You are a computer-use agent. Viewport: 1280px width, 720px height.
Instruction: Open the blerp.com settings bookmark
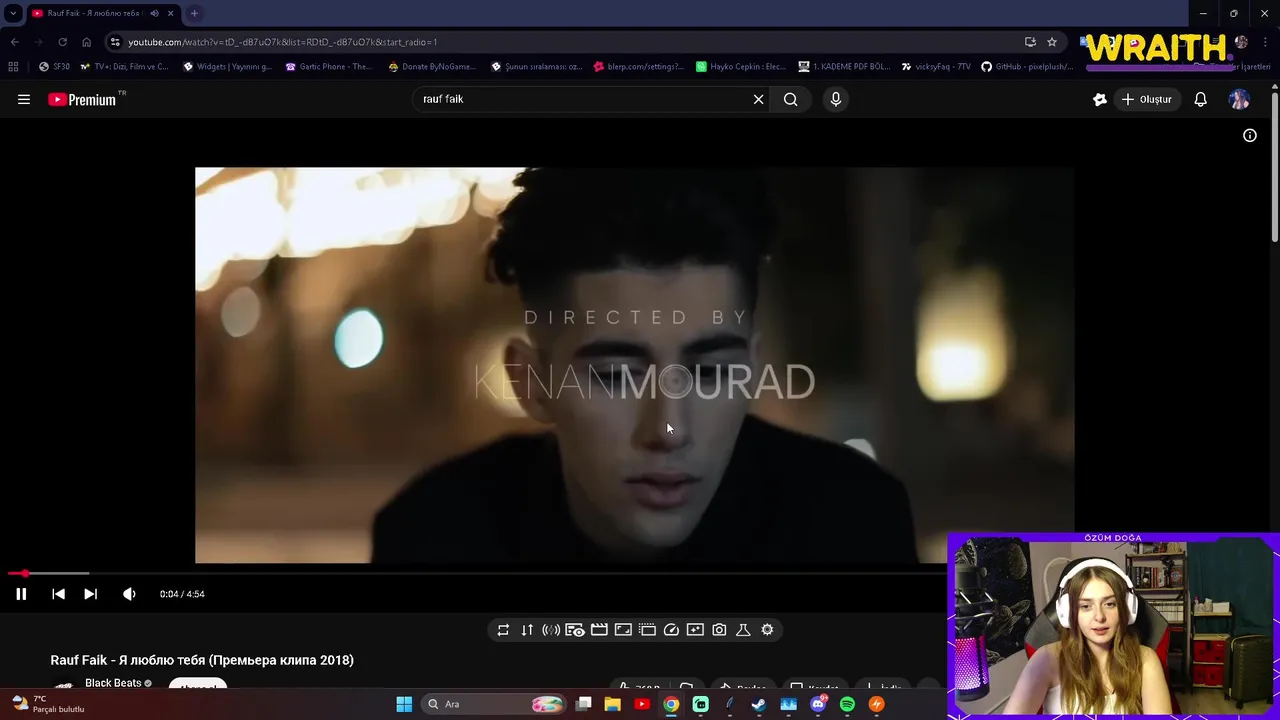pyautogui.click(x=638, y=67)
